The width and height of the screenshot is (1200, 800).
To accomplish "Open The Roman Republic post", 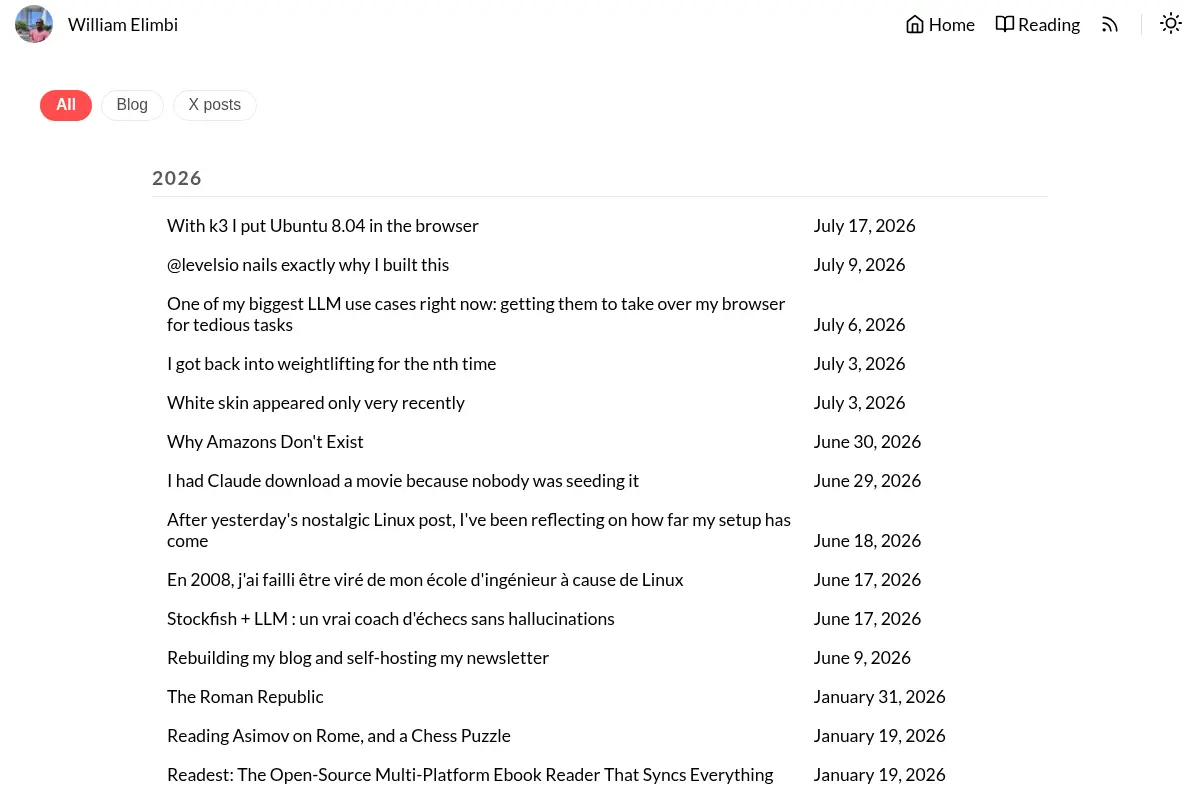I will (245, 697).
